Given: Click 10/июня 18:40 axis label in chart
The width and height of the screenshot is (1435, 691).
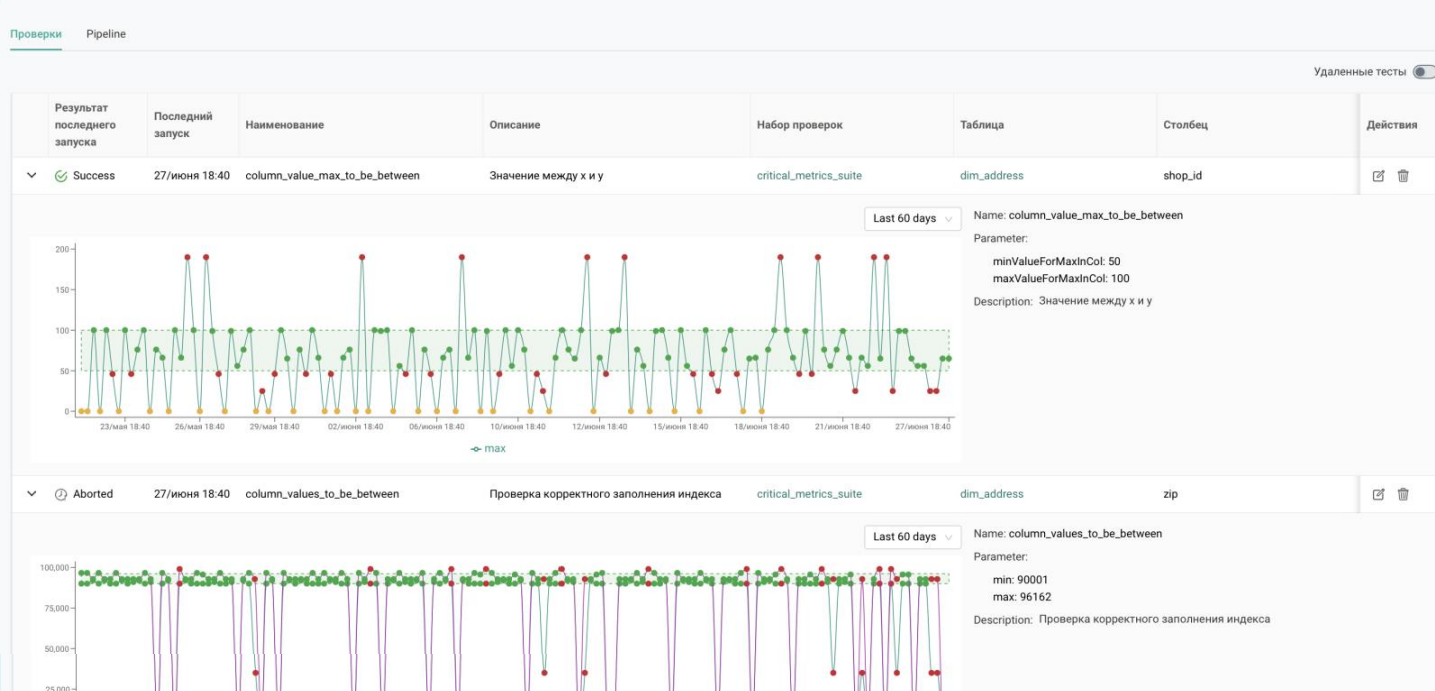Looking at the screenshot, I should (x=519, y=427).
